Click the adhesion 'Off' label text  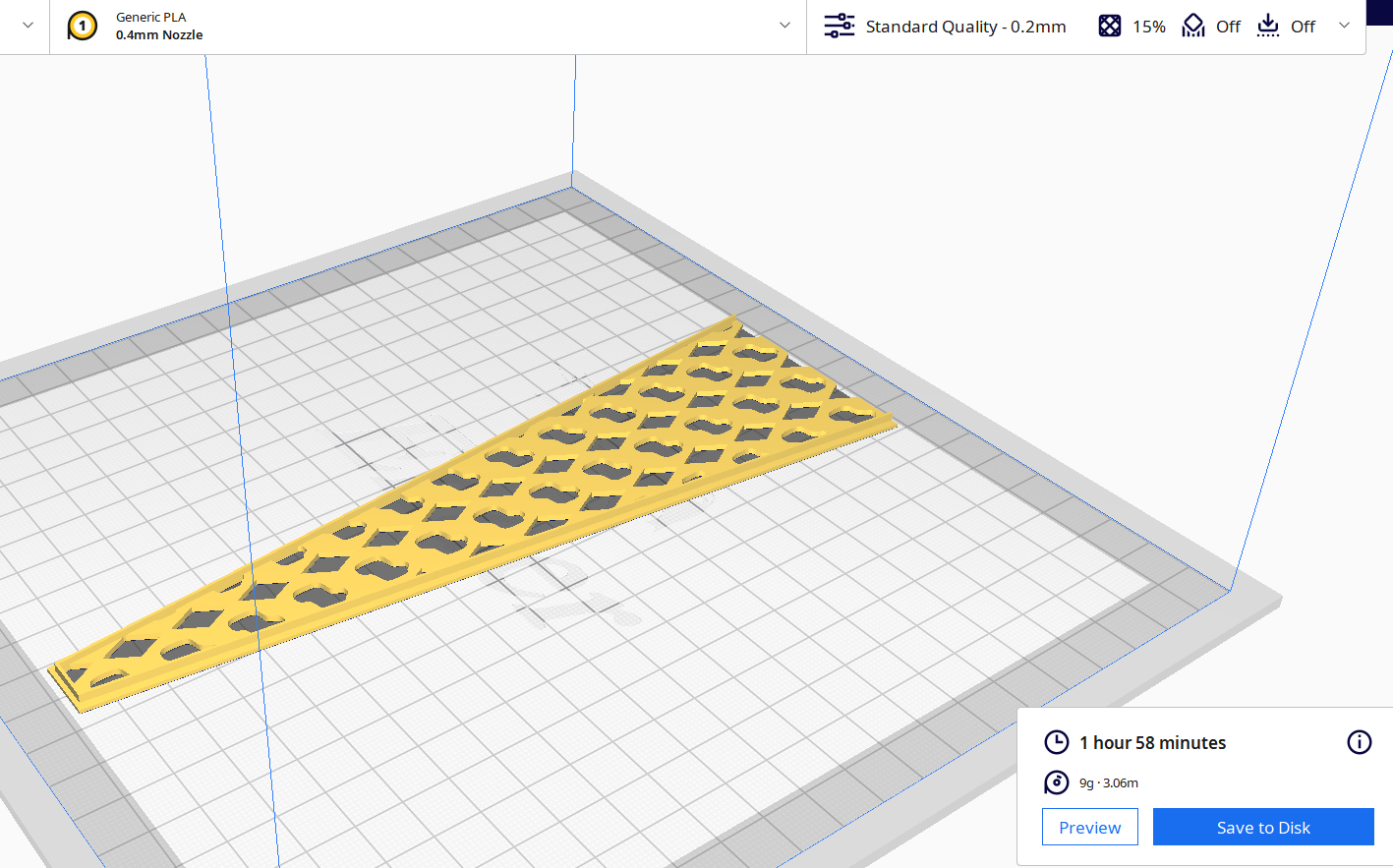tap(1304, 27)
